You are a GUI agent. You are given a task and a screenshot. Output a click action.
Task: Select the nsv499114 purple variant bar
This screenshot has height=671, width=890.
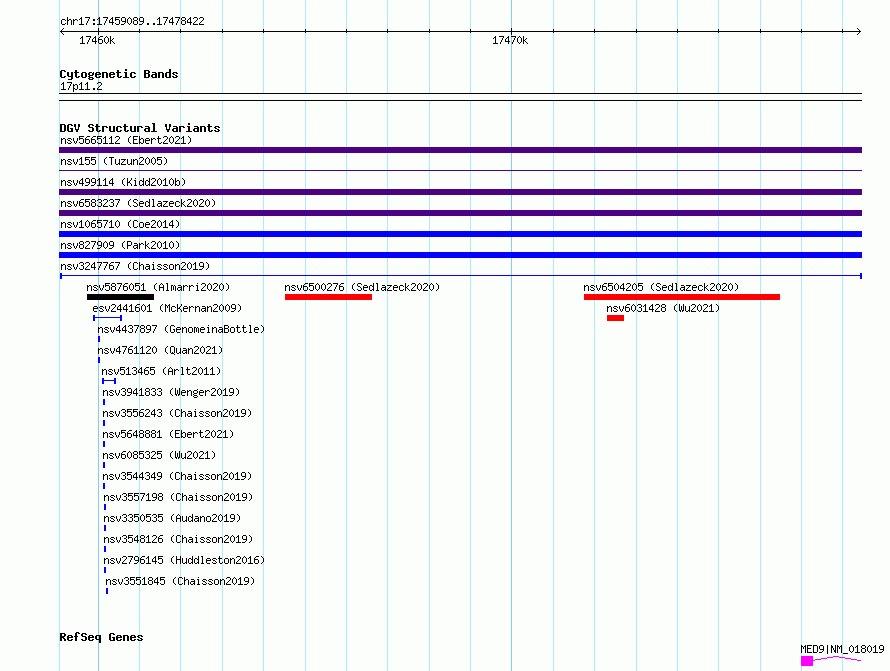tap(460, 192)
